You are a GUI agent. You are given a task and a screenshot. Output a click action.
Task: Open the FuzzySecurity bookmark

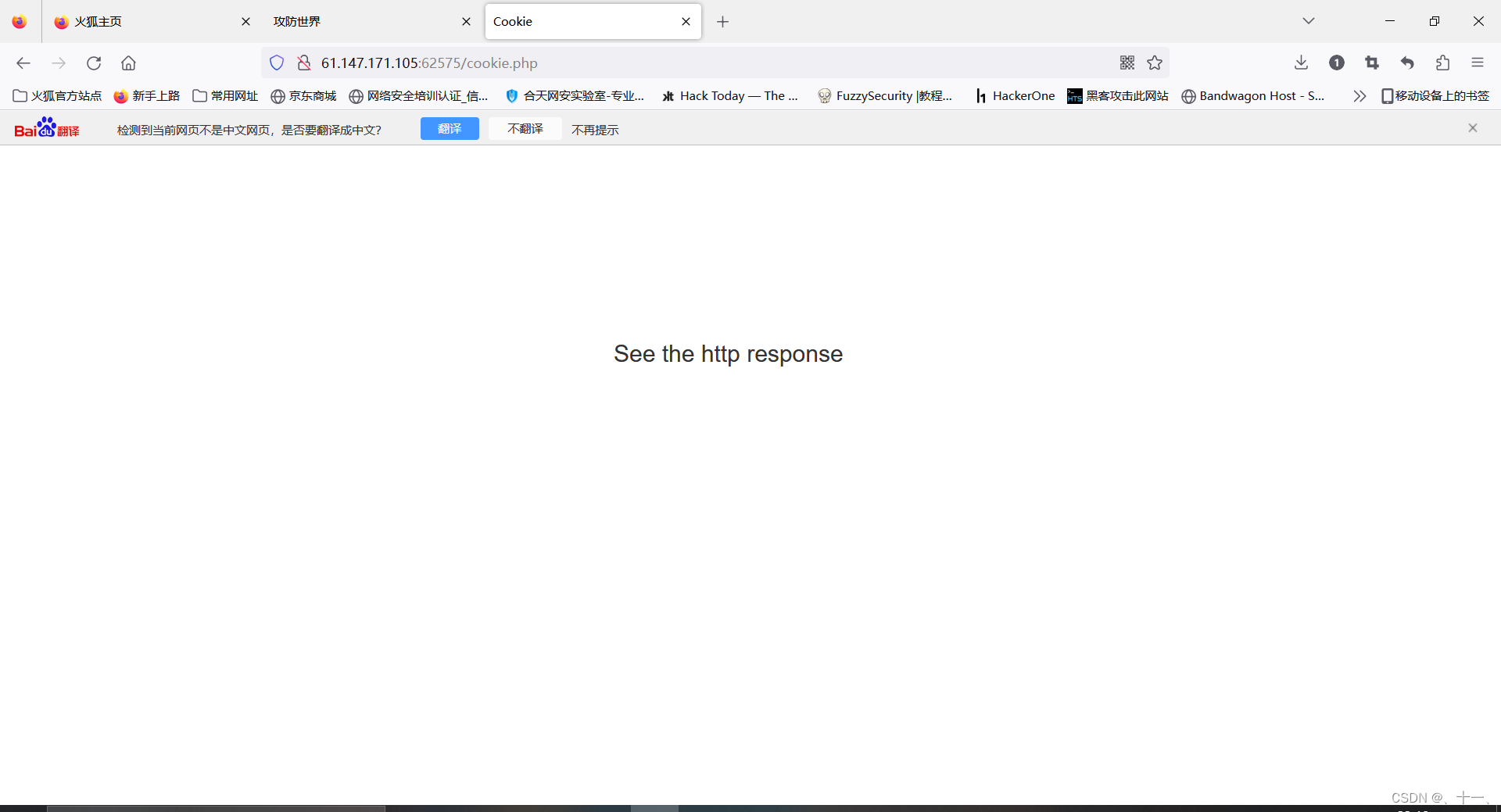tap(885, 96)
